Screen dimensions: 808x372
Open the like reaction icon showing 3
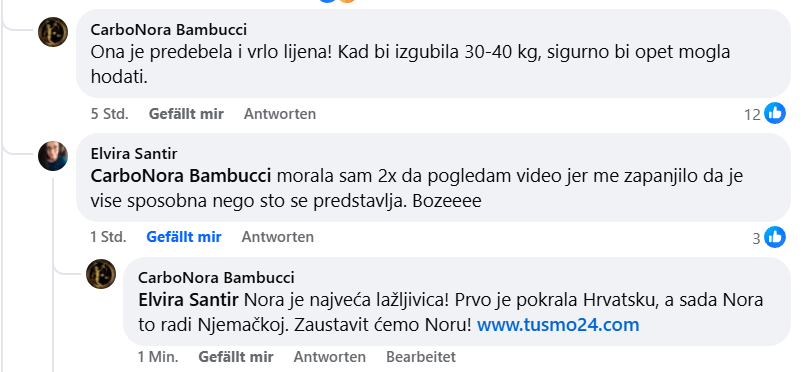[x=775, y=237]
